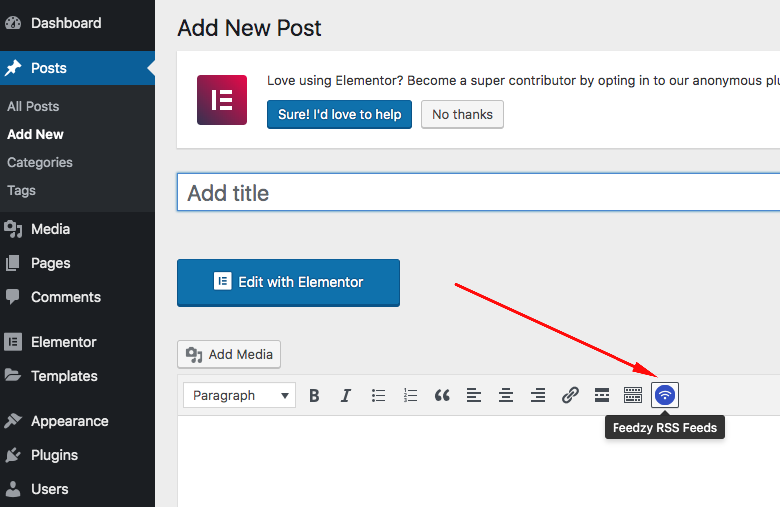Apply blockquote formatting
The width and height of the screenshot is (780, 507).
point(442,396)
